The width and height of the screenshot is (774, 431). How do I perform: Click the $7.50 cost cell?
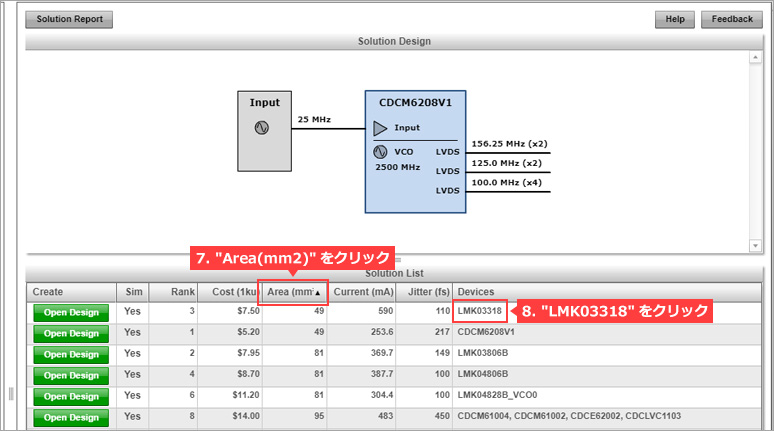248,311
